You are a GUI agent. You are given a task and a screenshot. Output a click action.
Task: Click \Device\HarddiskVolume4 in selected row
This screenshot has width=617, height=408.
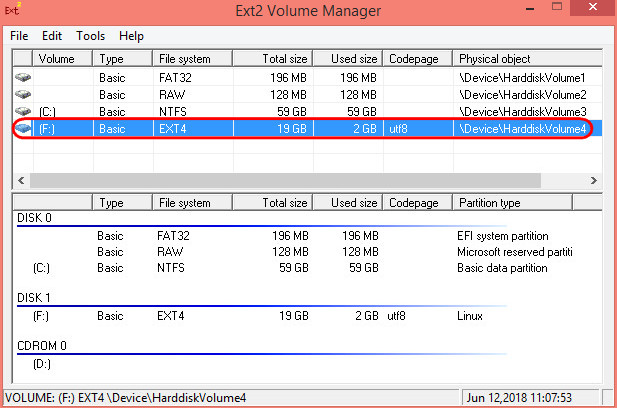click(x=523, y=129)
